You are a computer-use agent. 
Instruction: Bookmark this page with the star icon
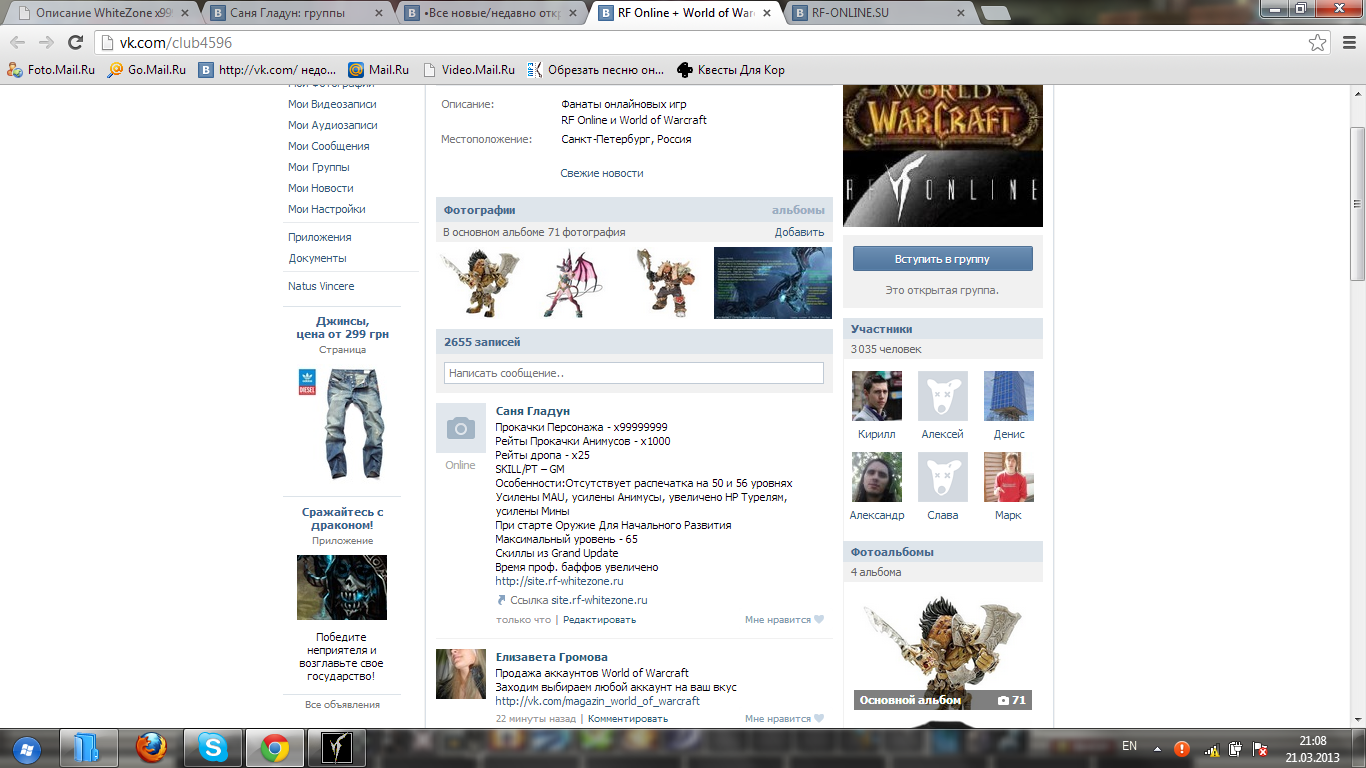(x=1318, y=43)
